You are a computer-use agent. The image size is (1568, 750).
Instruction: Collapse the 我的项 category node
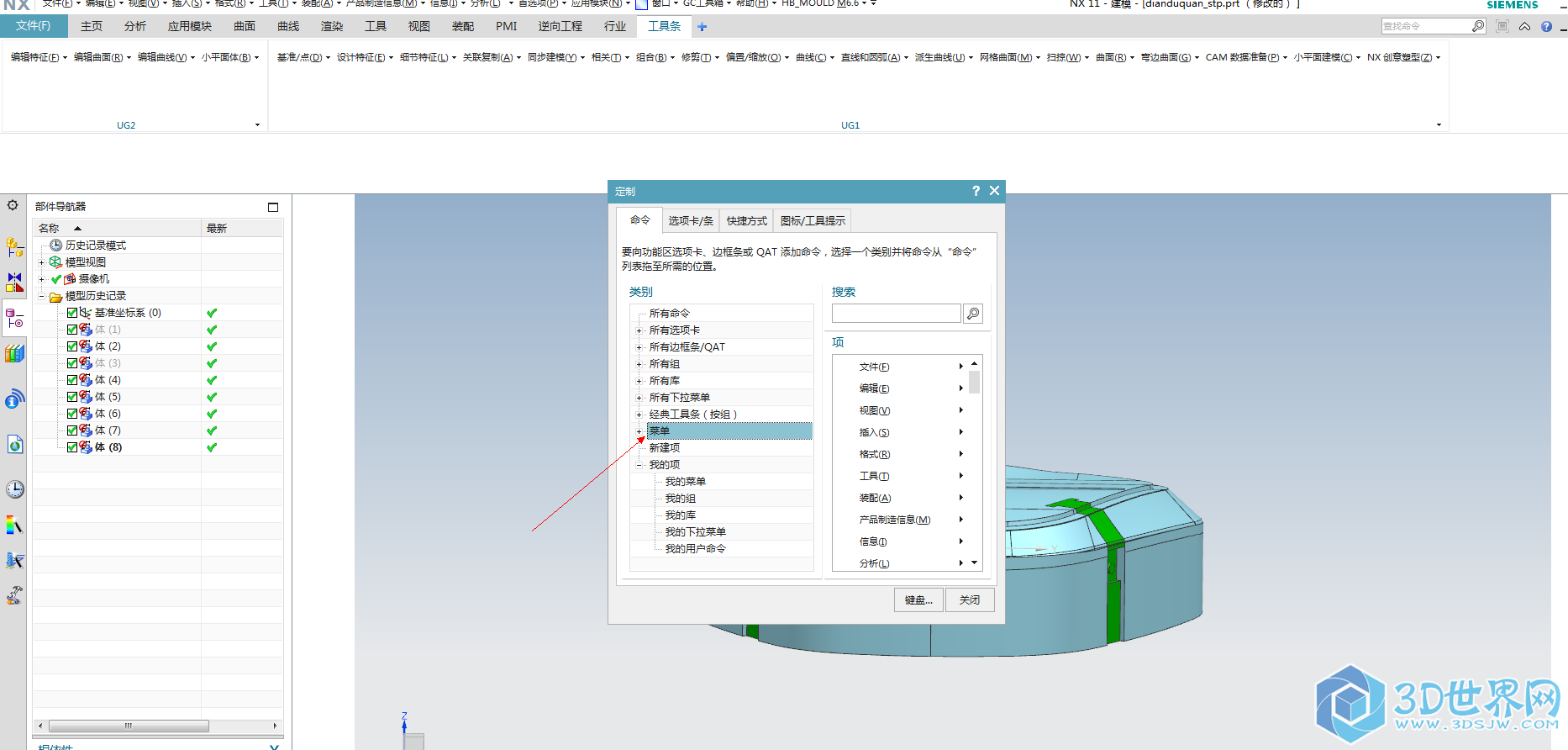tap(639, 465)
